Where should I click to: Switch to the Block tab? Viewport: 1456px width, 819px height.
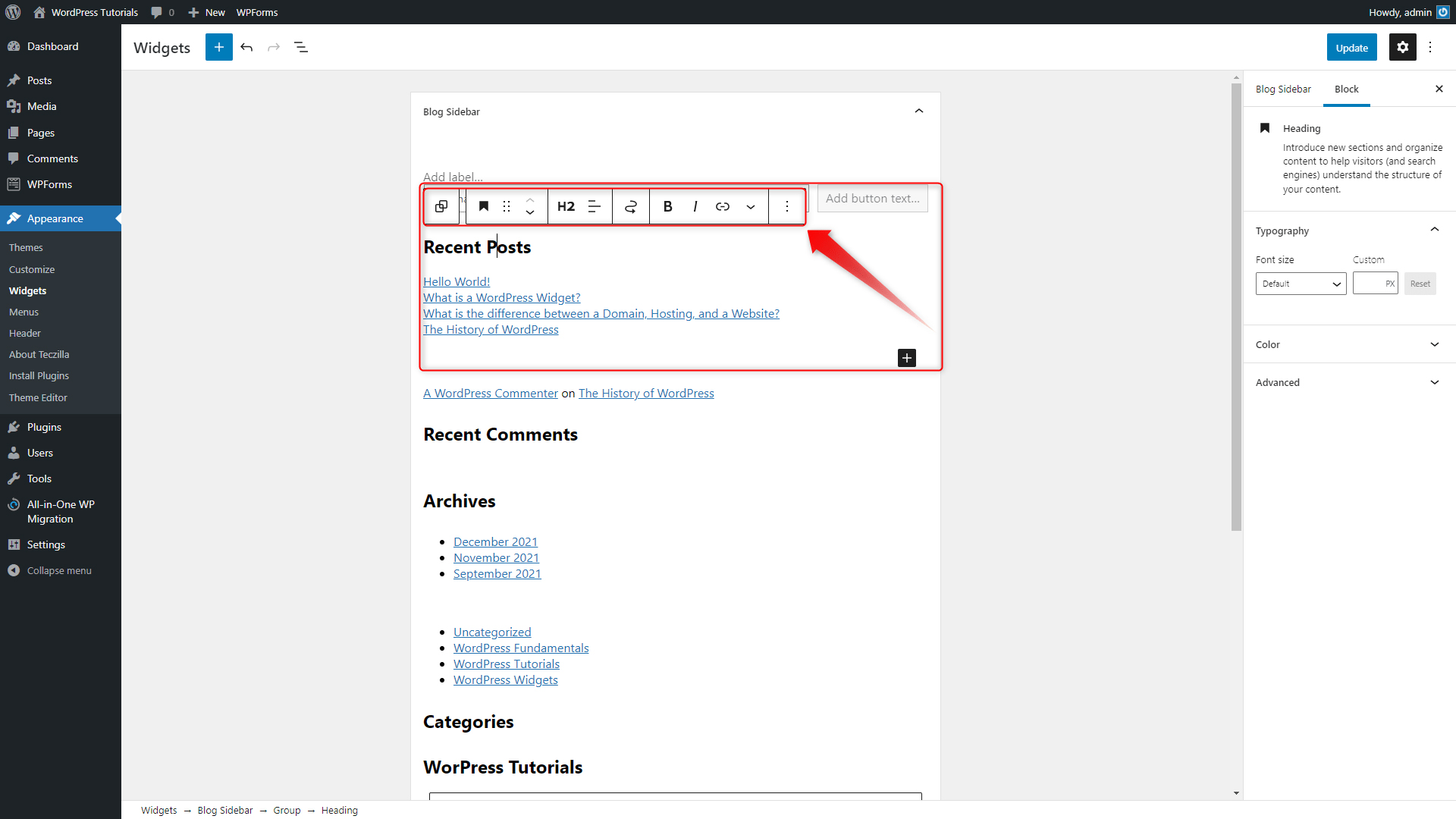(1347, 89)
